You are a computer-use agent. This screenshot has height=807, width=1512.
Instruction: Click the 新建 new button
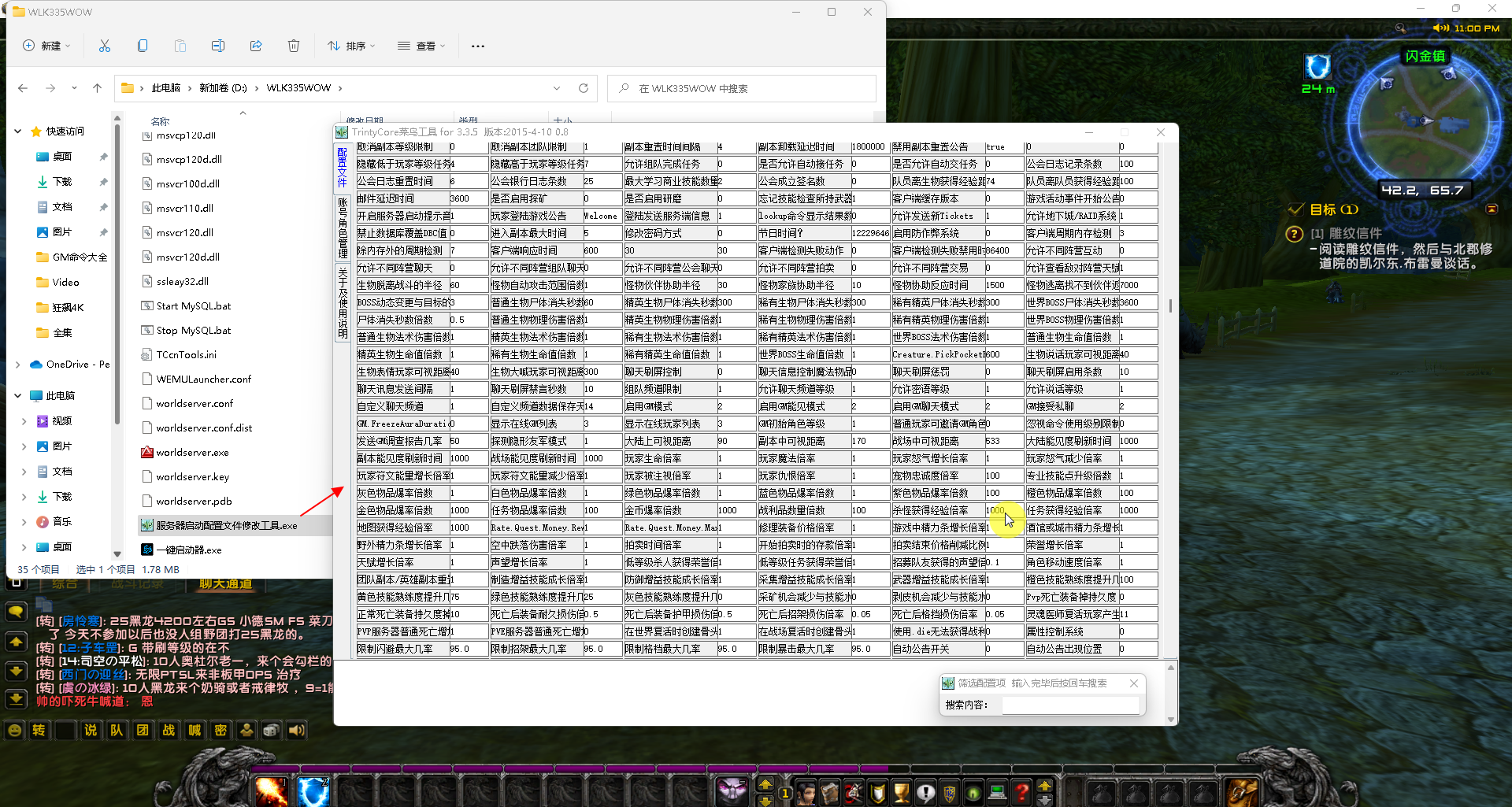46,46
